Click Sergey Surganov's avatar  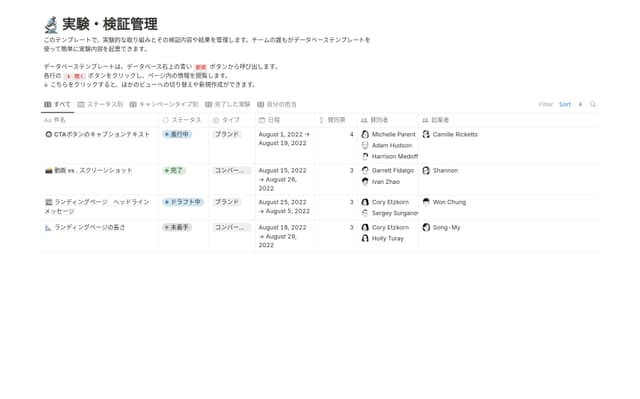(365, 213)
